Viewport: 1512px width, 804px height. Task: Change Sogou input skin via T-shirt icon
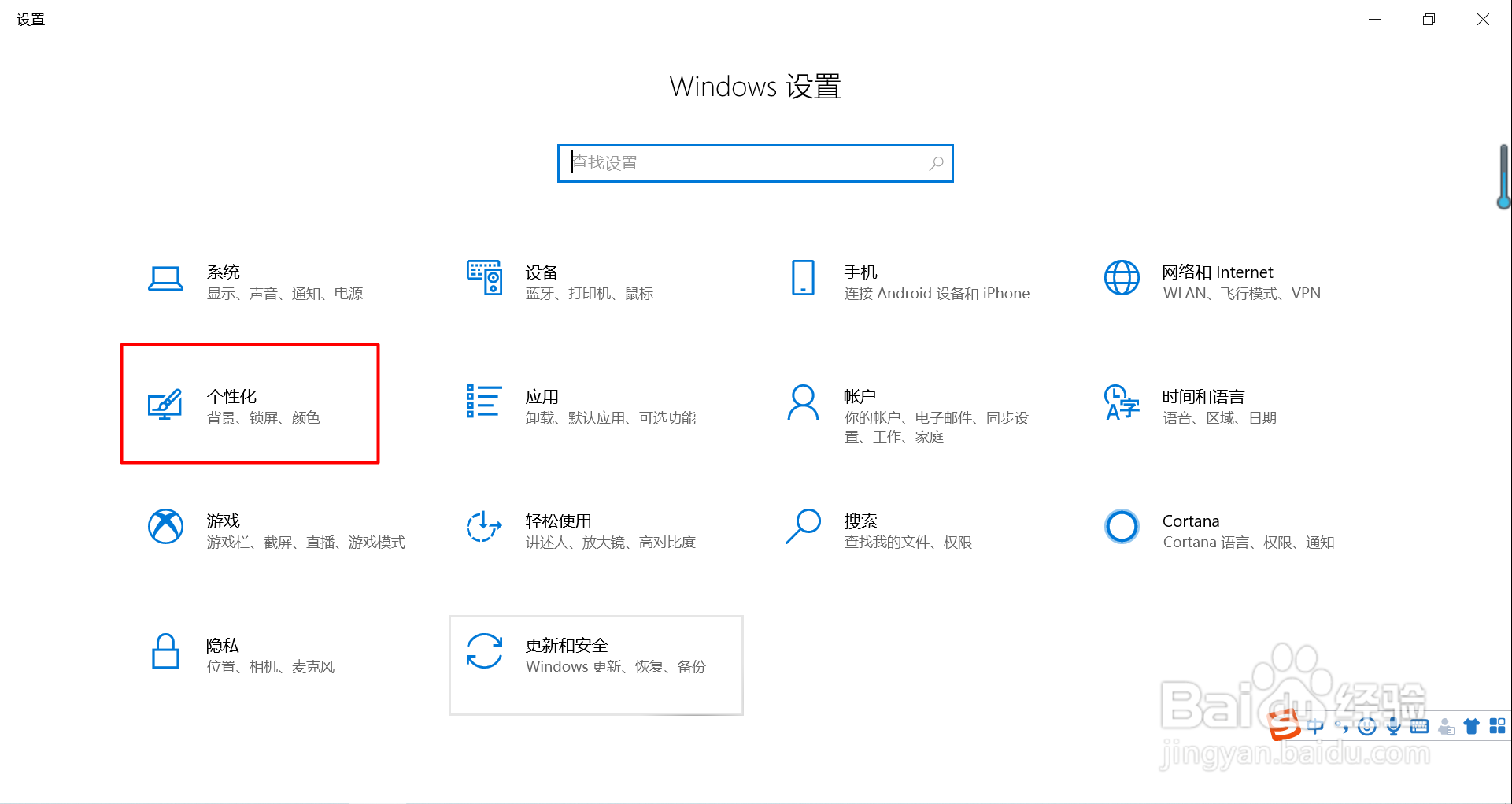click(x=1471, y=726)
